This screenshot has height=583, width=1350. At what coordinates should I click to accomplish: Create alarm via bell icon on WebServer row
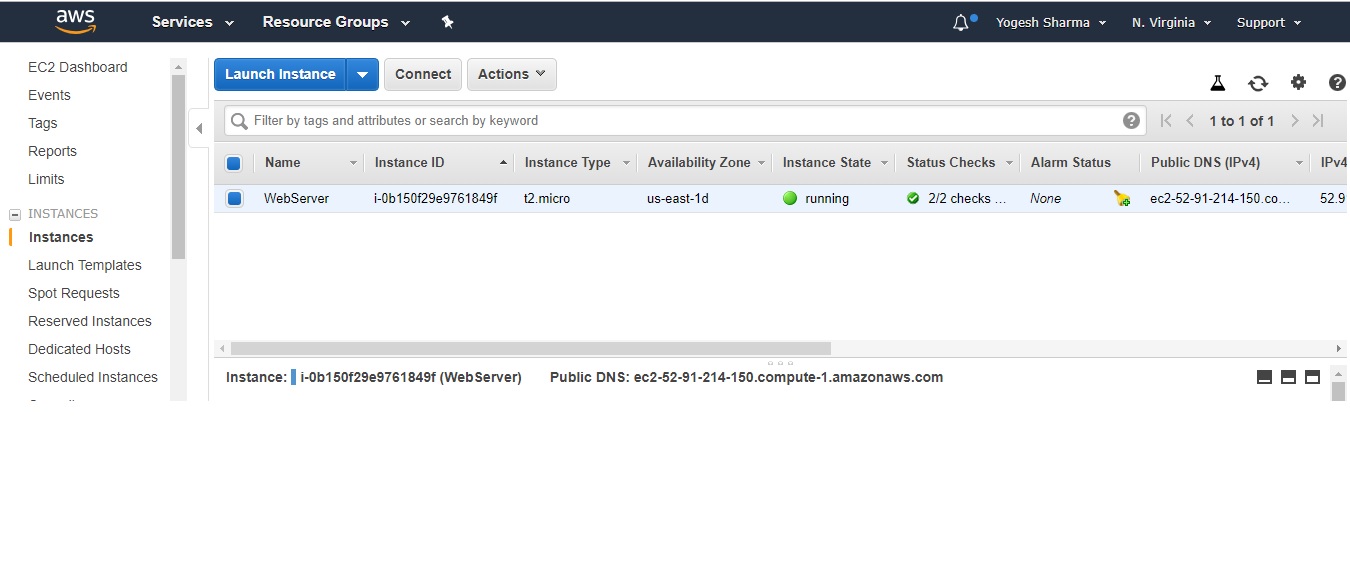[x=1122, y=198]
